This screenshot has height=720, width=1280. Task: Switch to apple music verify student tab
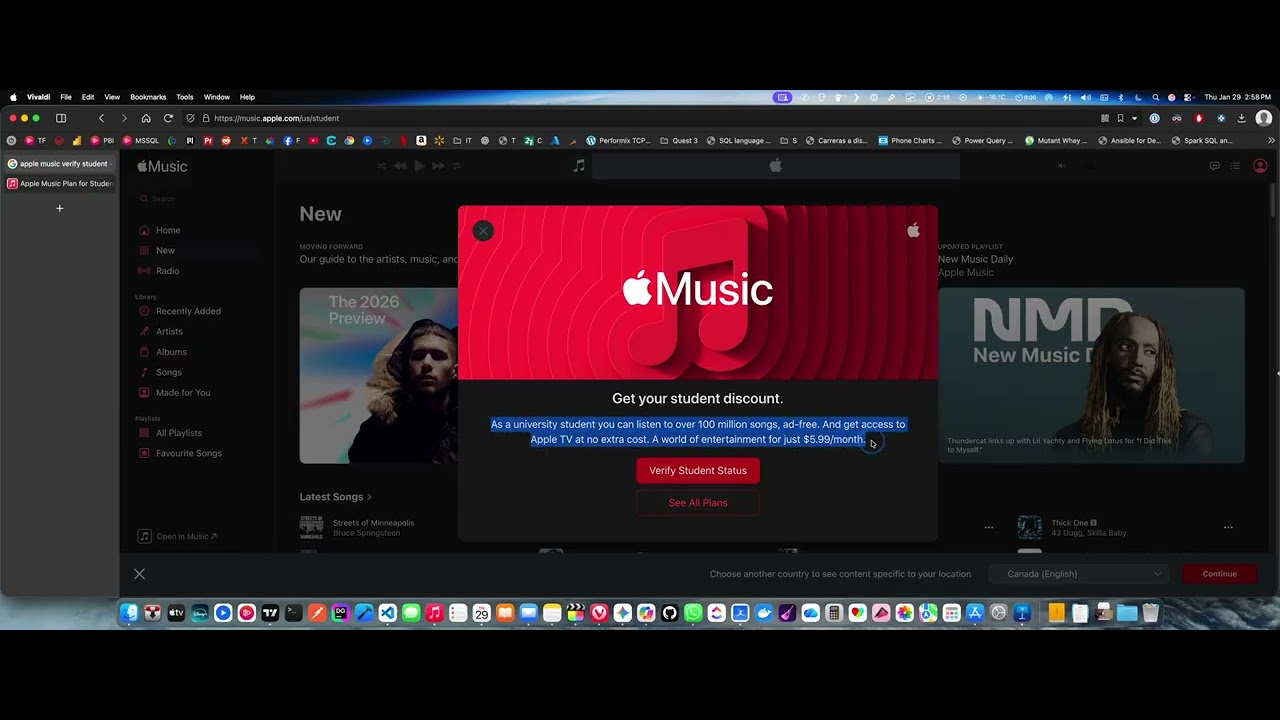point(60,164)
